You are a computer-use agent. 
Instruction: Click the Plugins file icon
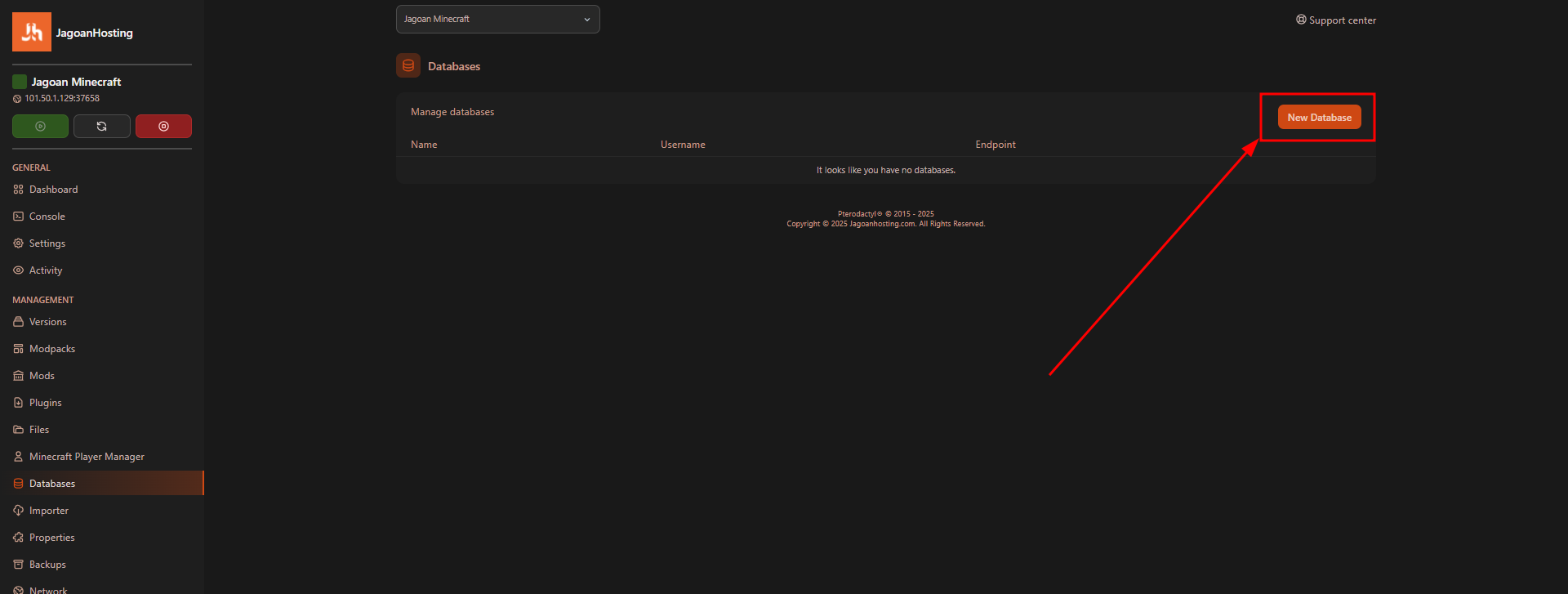(x=18, y=403)
